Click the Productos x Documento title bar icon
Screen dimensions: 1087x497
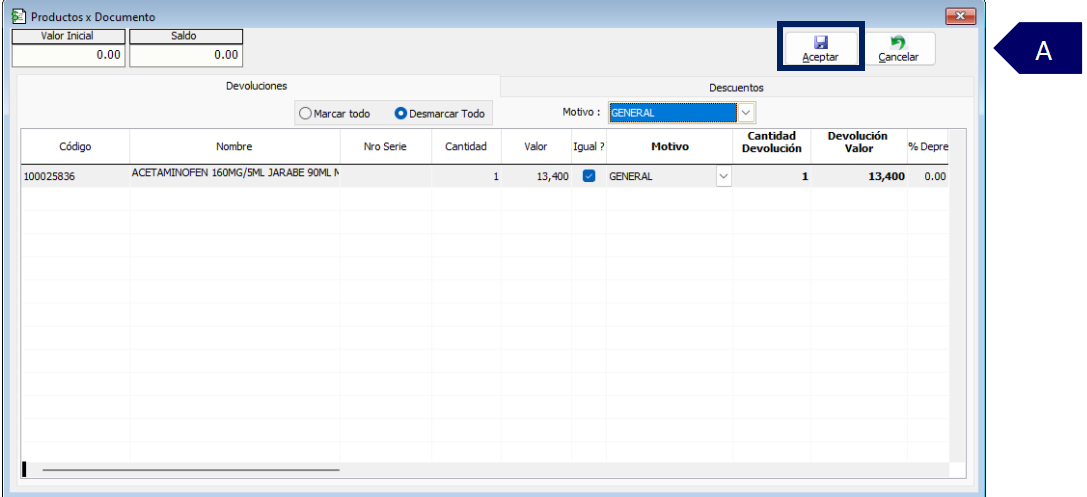19,16
